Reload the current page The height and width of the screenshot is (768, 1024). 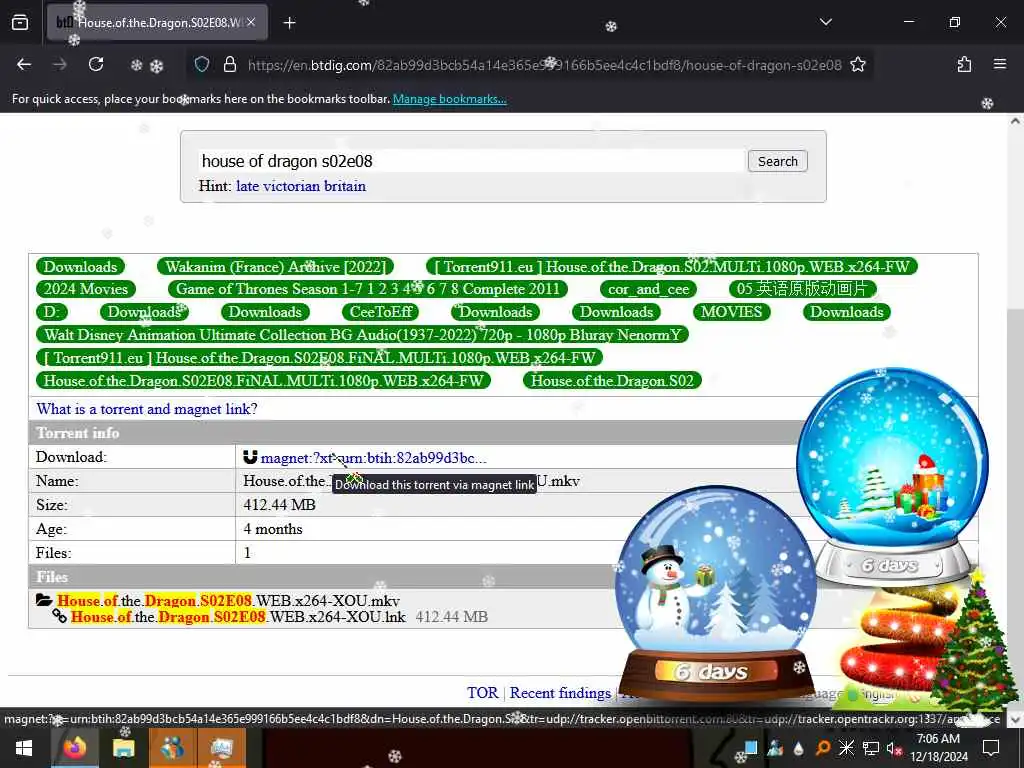tap(96, 64)
